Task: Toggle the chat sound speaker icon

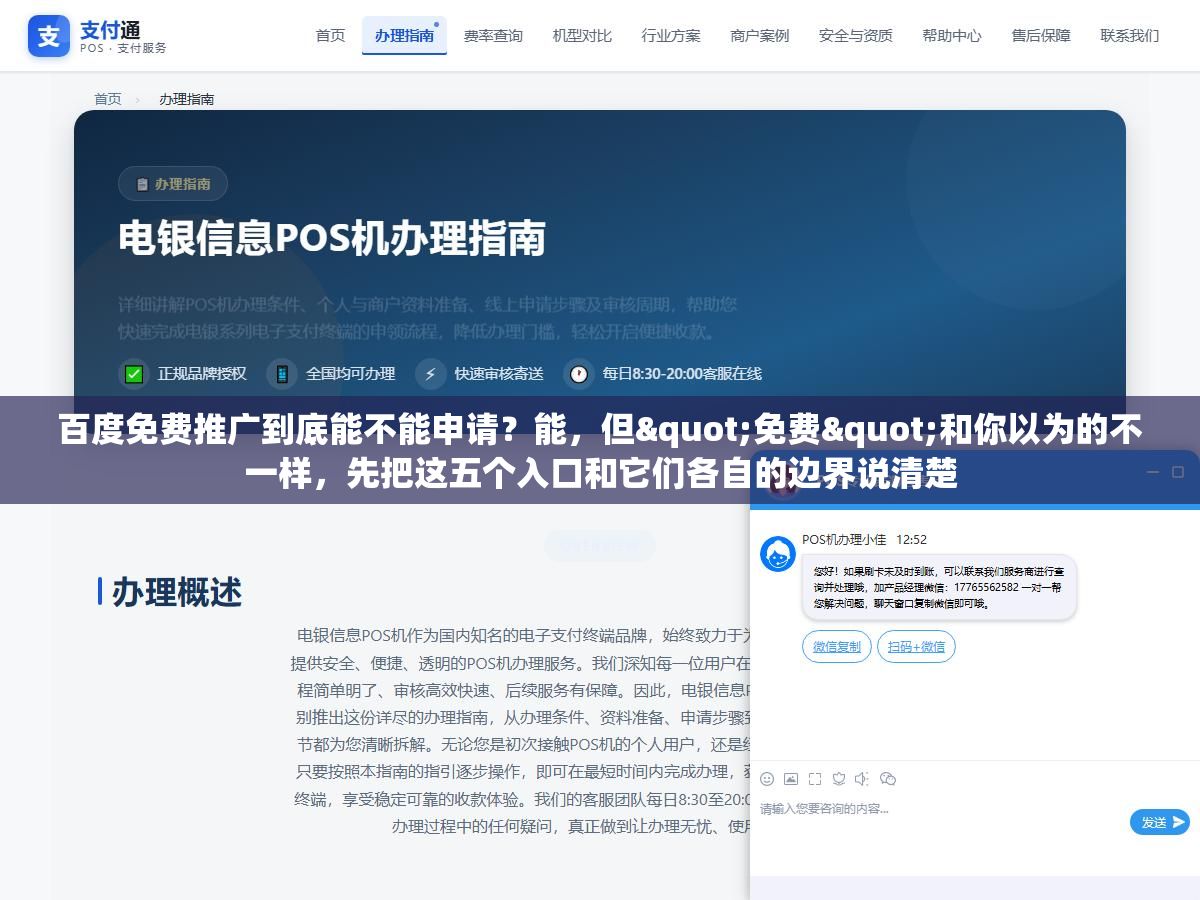Action: (862, 779)
